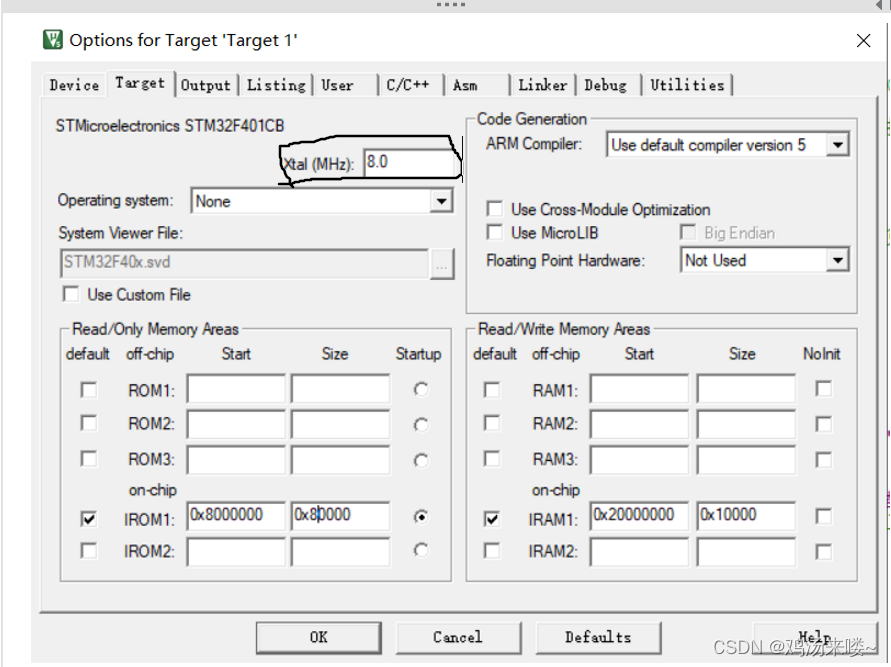The width and height of the screenshot is (891, 667).
Task: Open the Output tab
Action: pos(206,85)
